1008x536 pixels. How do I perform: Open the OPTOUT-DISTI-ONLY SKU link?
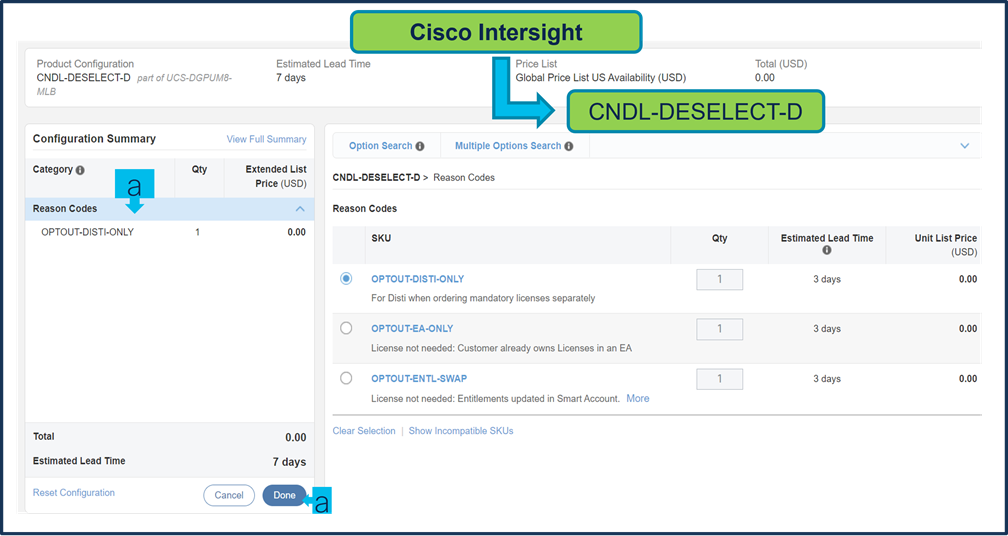[418, 279]
